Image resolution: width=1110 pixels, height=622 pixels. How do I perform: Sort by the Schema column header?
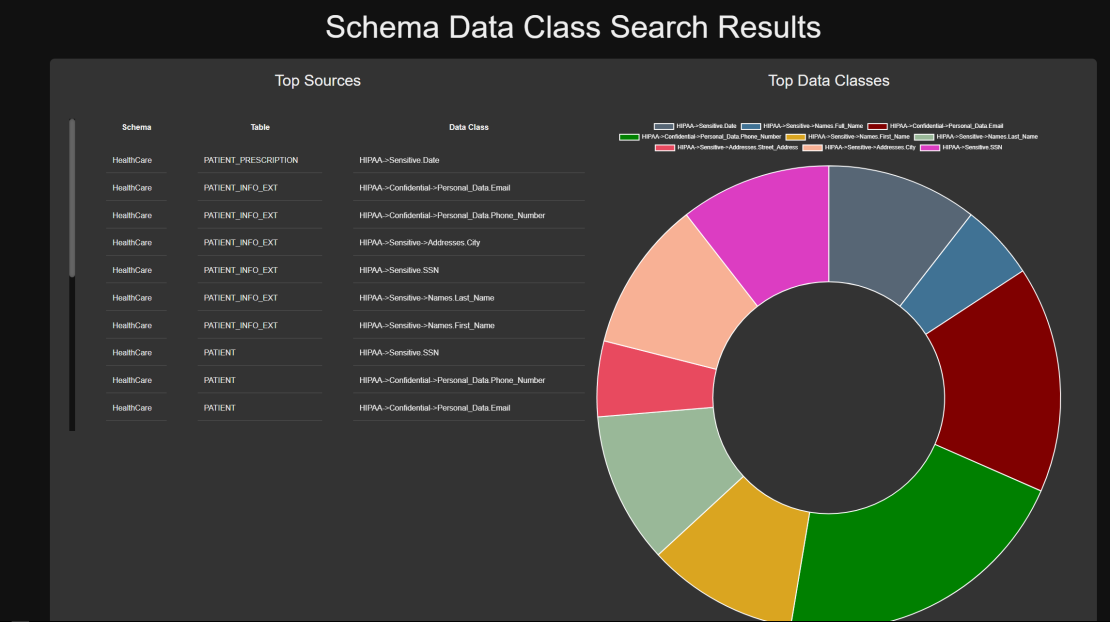coord(136,127)
